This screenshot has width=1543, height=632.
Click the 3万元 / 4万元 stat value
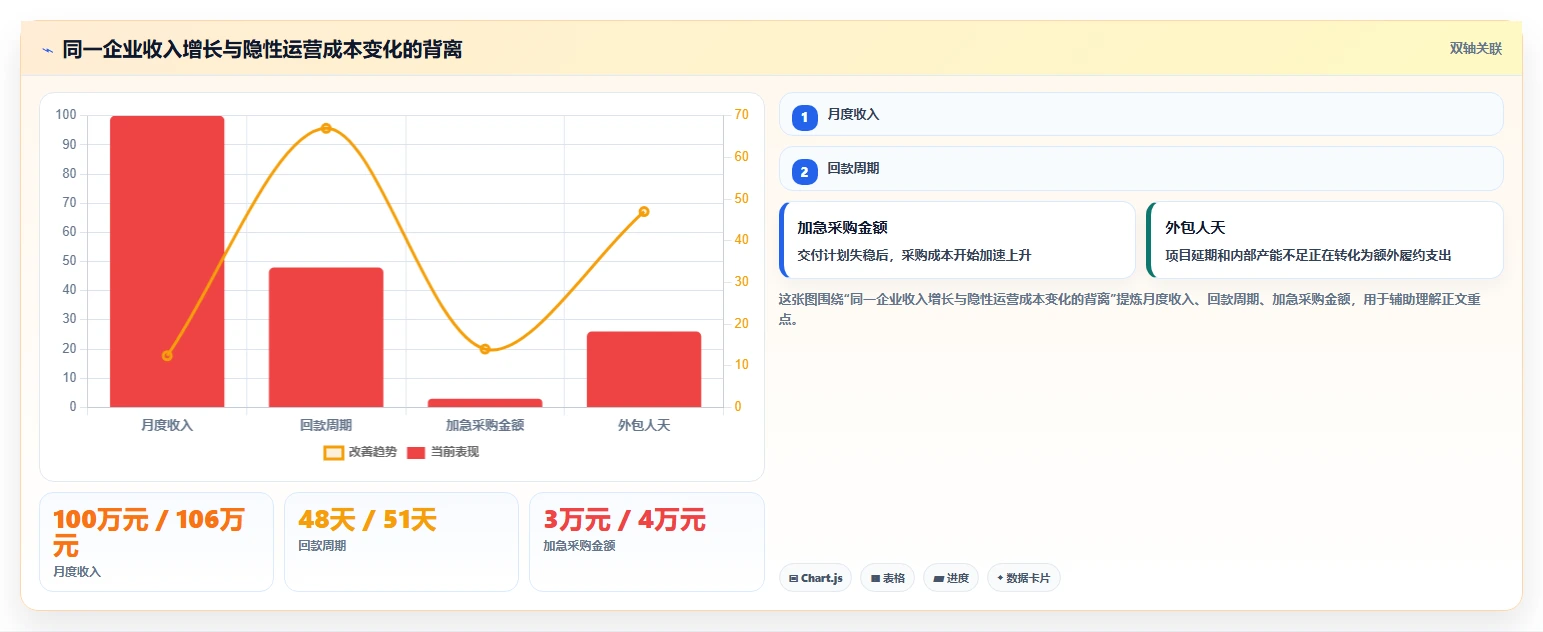click(x=624, y=520)
